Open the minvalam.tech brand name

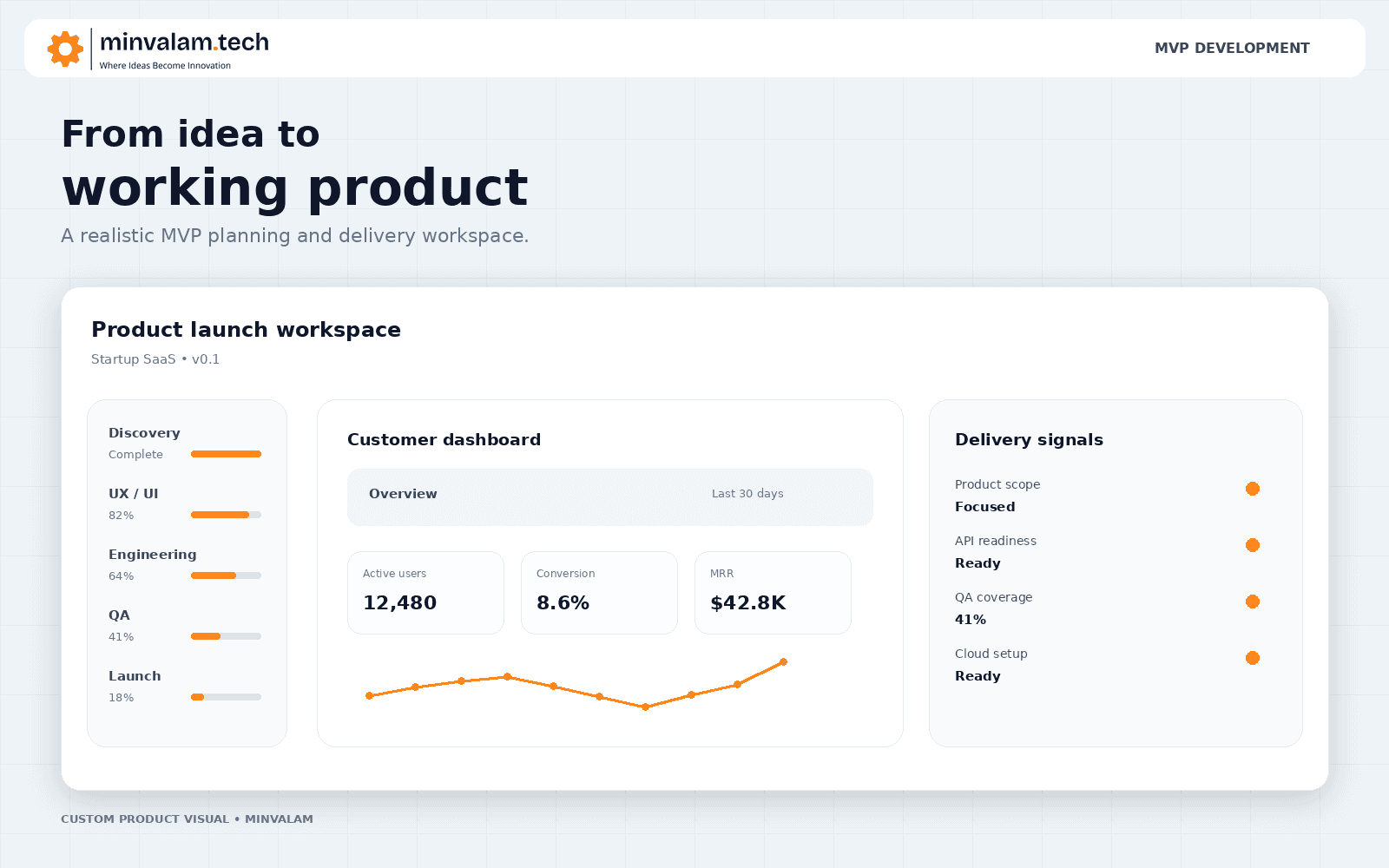point(184,42)
